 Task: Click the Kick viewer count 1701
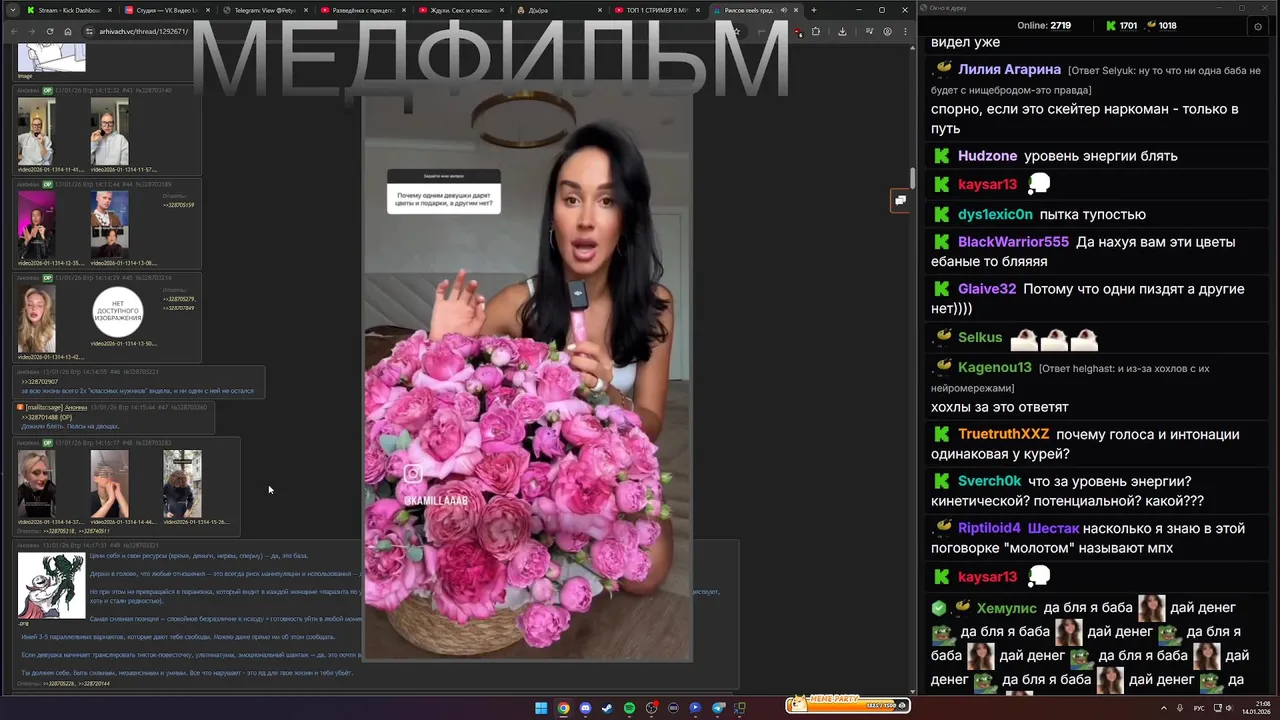tap(1120, 26)
